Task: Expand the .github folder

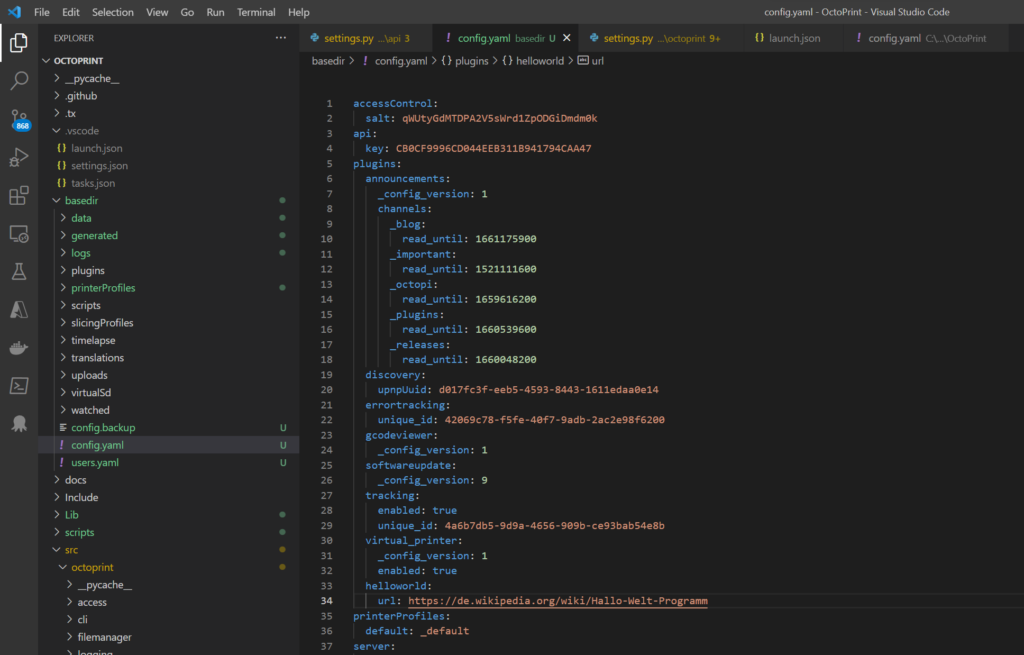Action: coord(81,96)
